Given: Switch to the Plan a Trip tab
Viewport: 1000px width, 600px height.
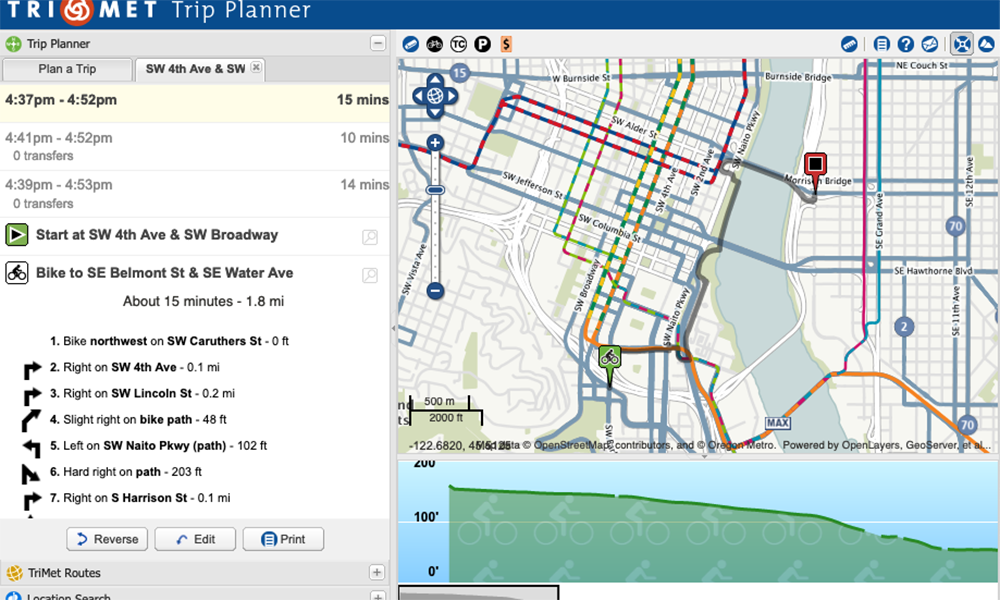Looking at the screenshot, I should tap(67, 69).
